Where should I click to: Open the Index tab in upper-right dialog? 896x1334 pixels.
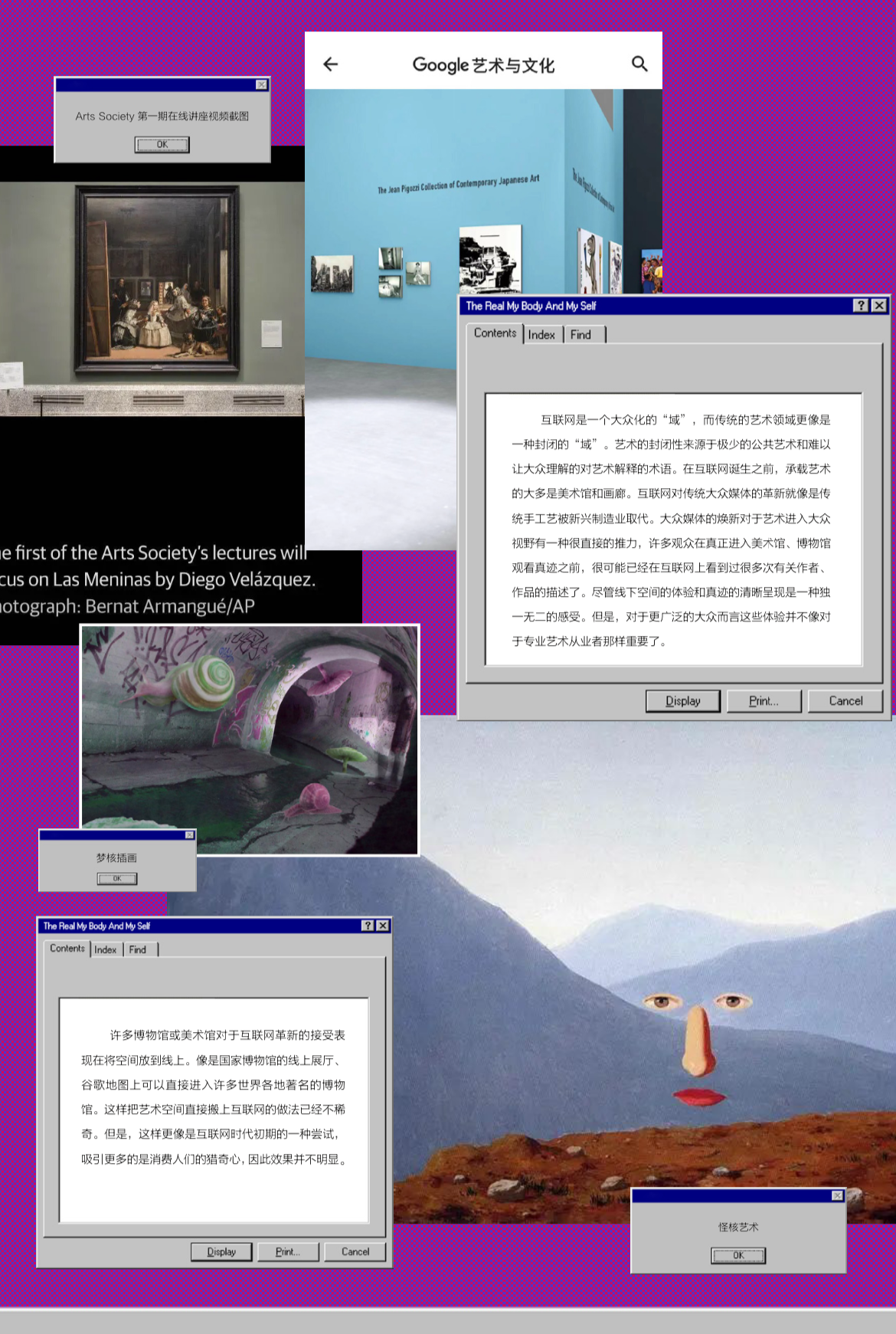[541, 335]
